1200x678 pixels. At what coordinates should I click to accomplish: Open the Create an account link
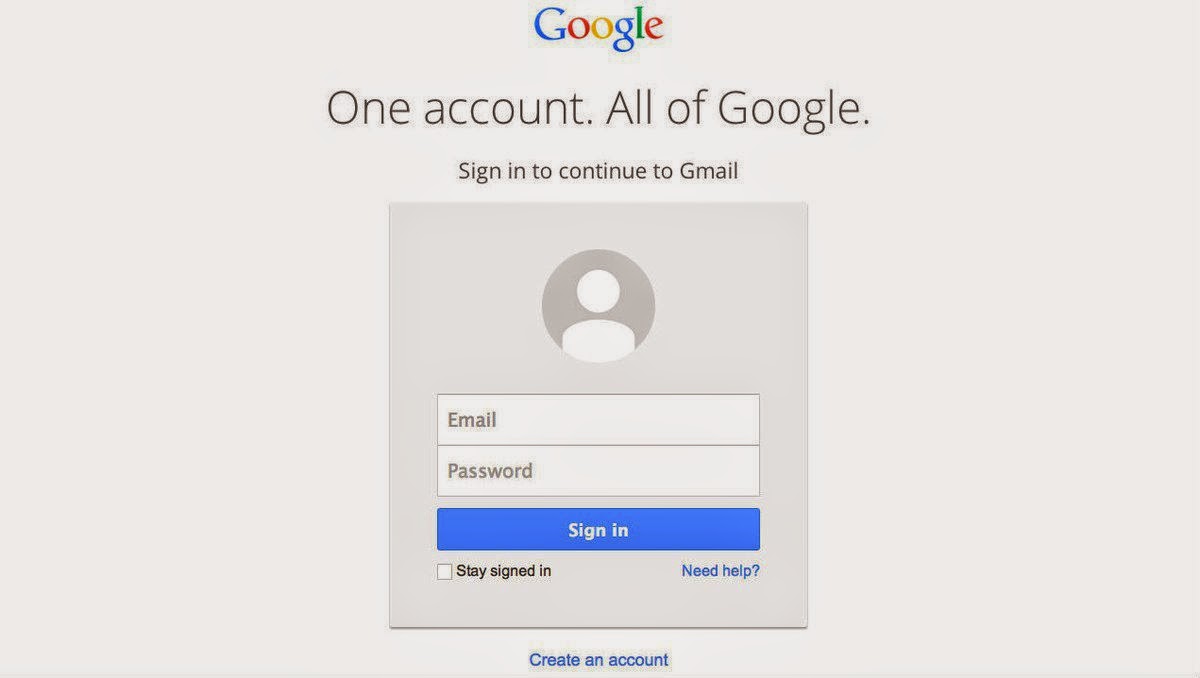(598, 660)
